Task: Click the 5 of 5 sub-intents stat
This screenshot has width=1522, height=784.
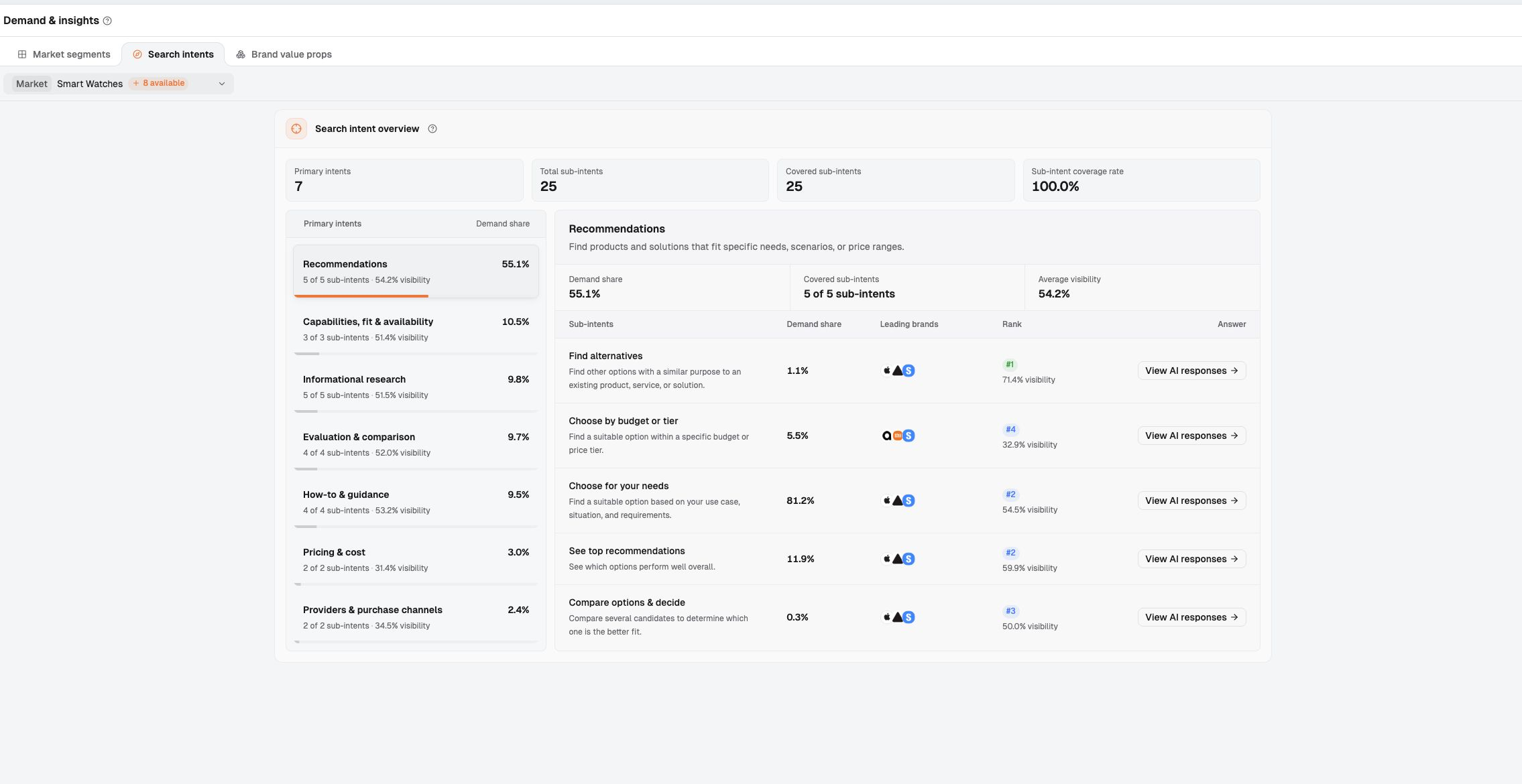Action: point(849,294)
